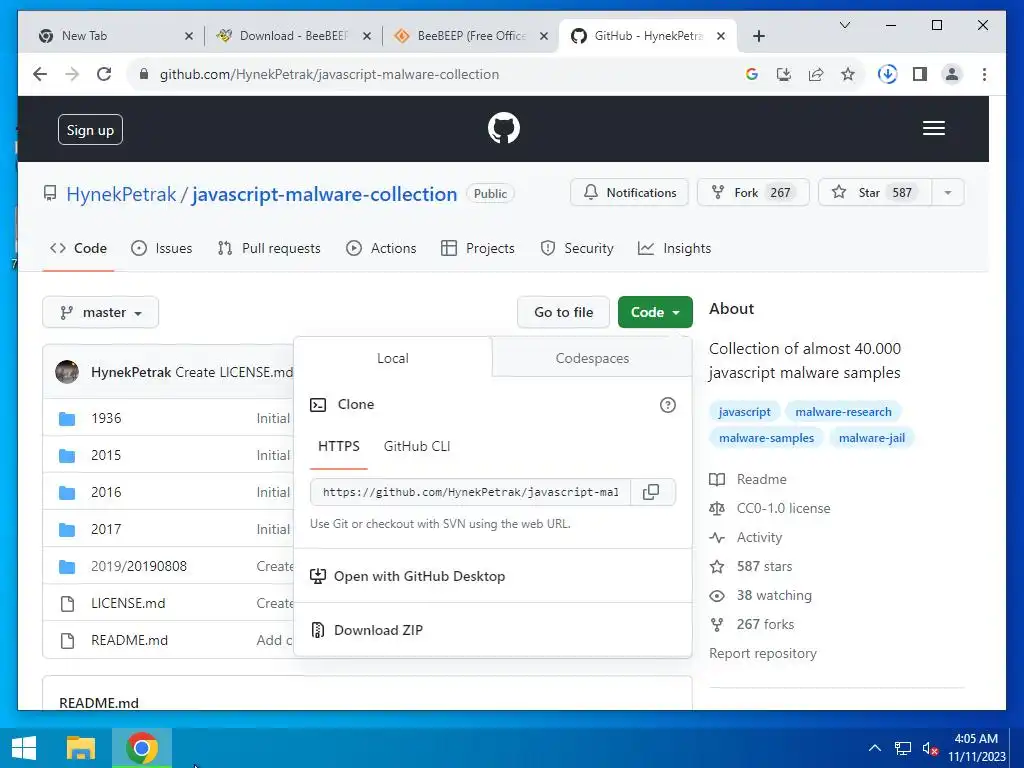Screen dimensions: 1024x768
Task: Open a new browser tab with plus
Action: tap(758, 36)
